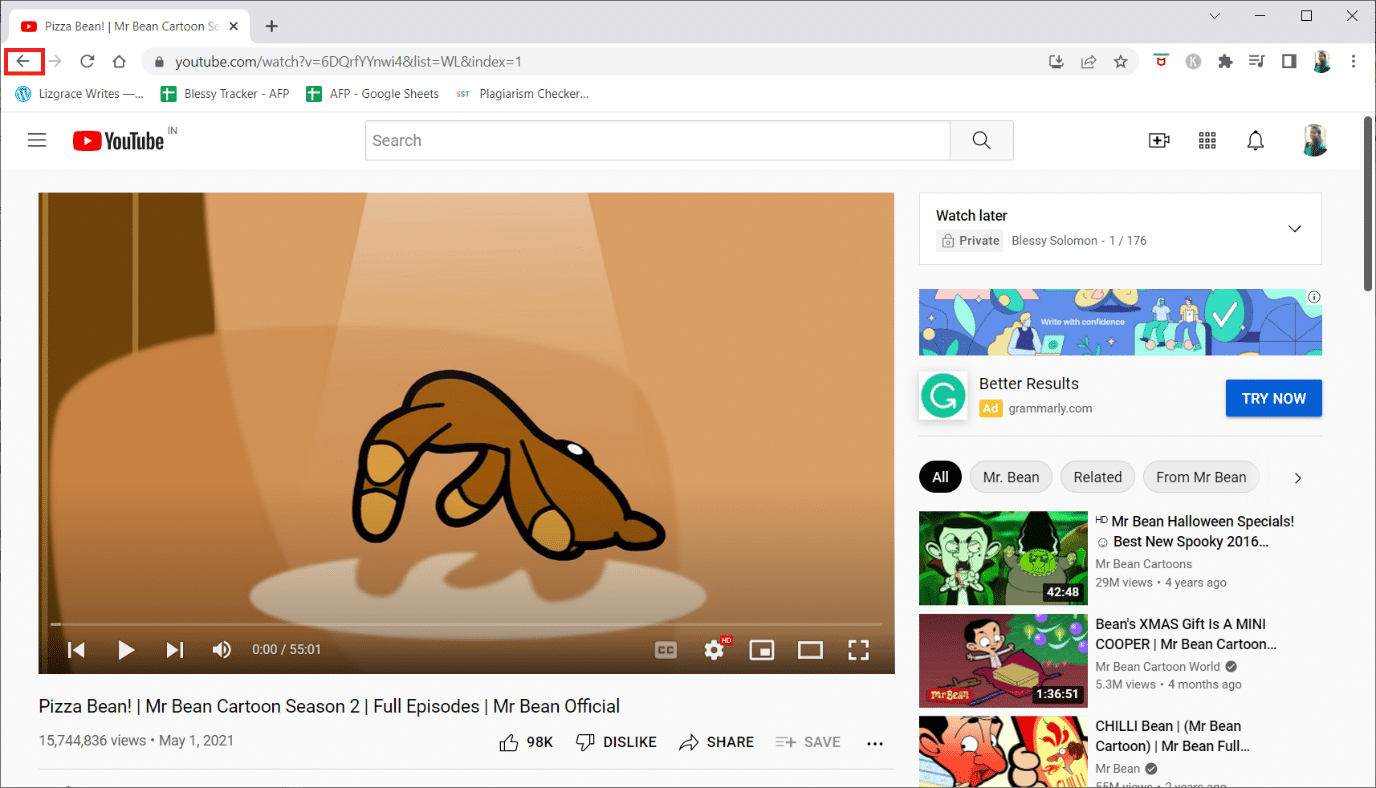Open the hamburger guide menu
This screenshot has height=788, width=1376.
point(37,141)
